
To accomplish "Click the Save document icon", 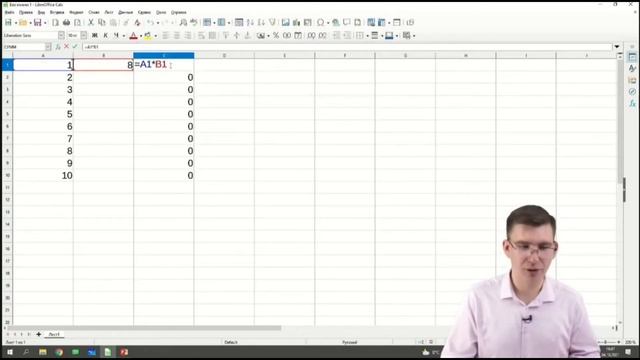I will click(37, 22).
